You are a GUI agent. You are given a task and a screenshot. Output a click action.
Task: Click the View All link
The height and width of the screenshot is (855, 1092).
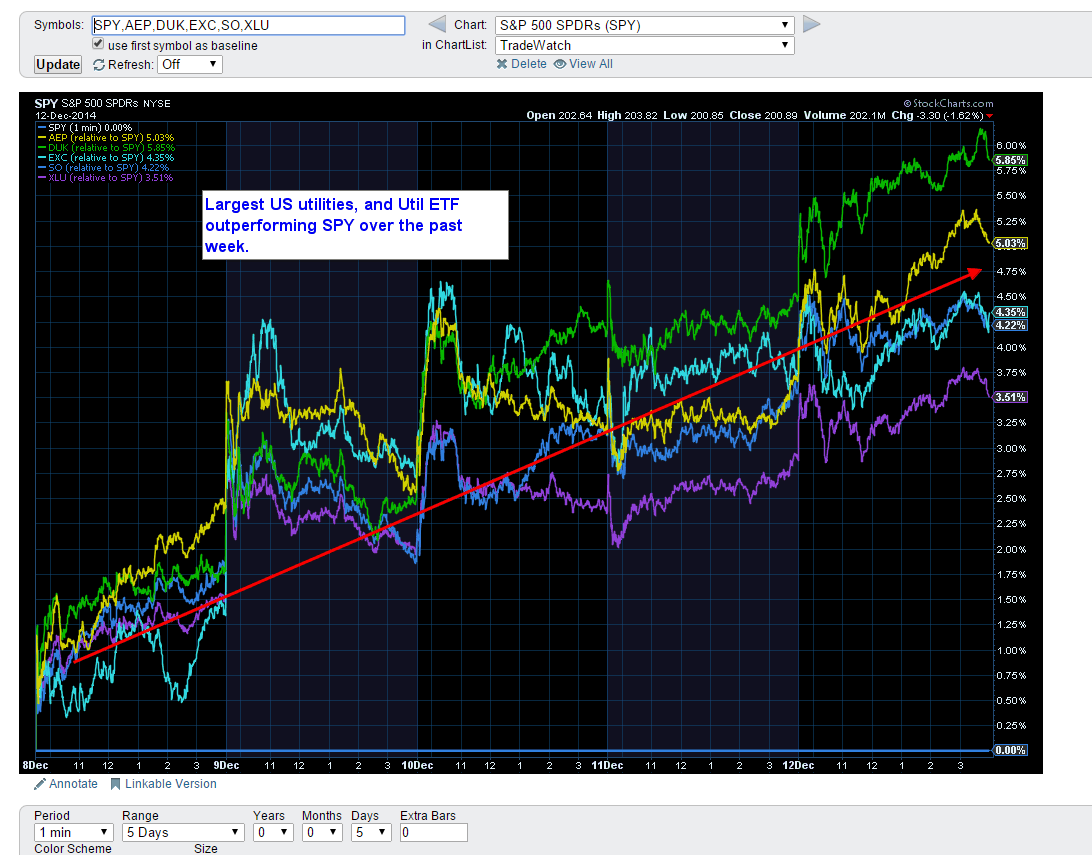(591, 64)
